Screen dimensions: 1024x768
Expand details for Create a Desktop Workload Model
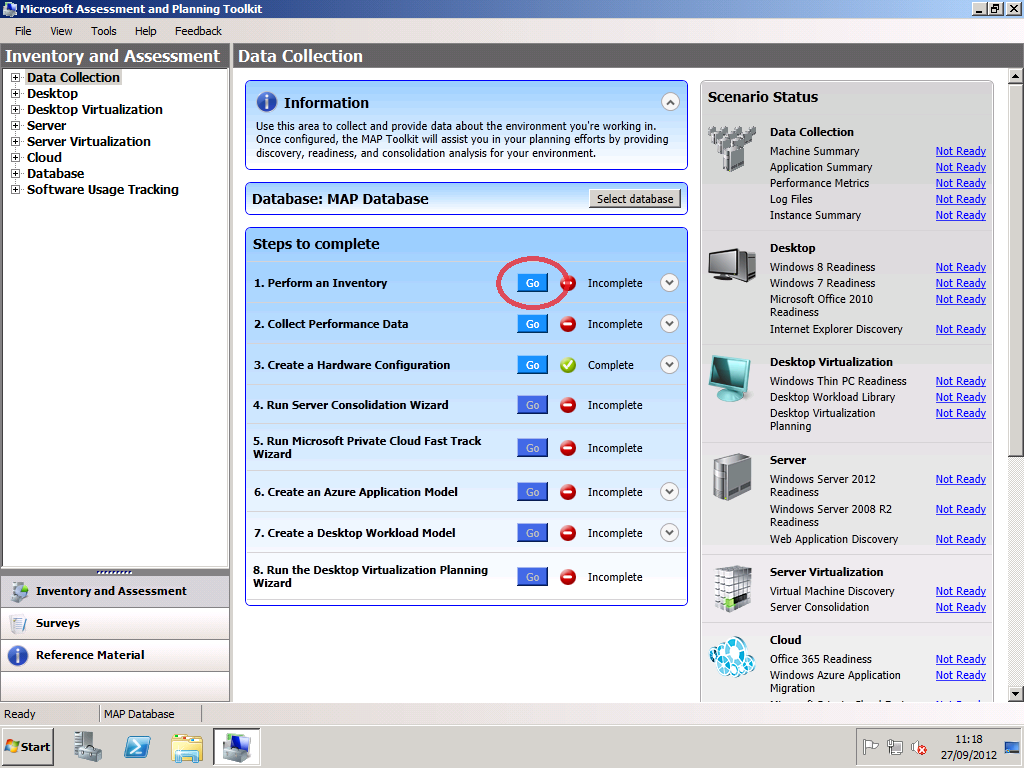pos(669,533)
